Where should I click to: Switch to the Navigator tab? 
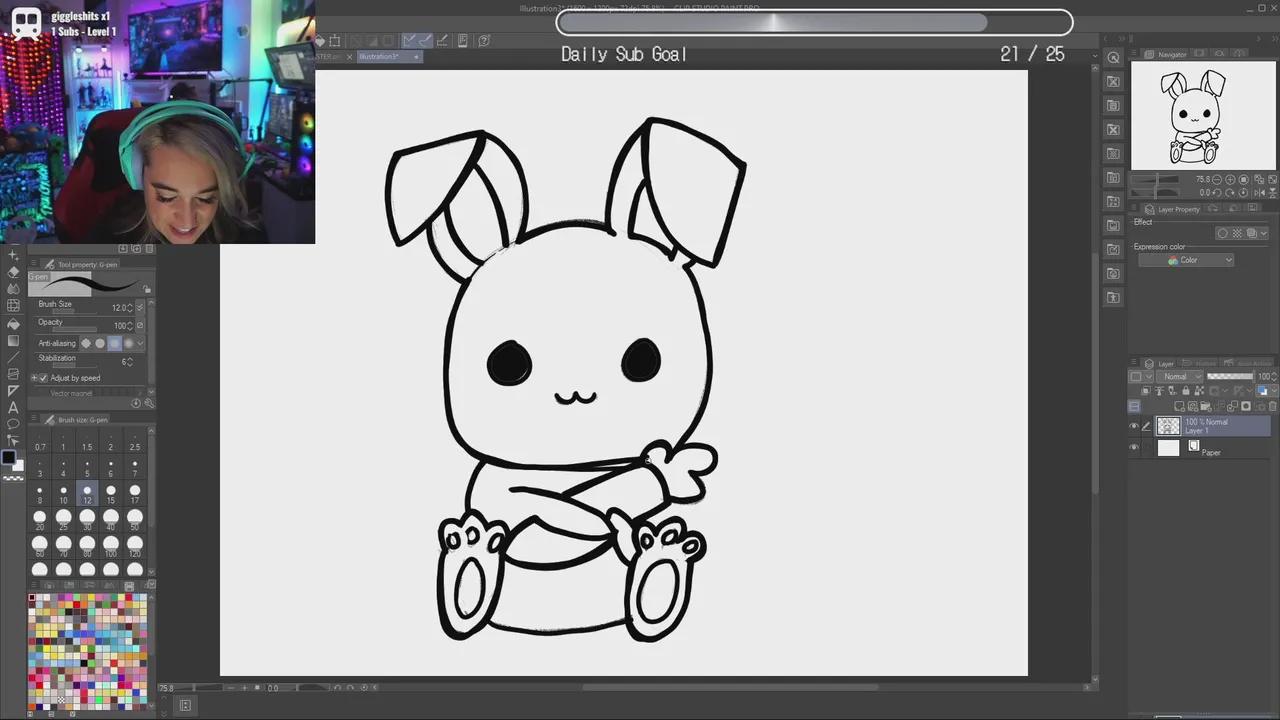click(x=1164, y=54)
